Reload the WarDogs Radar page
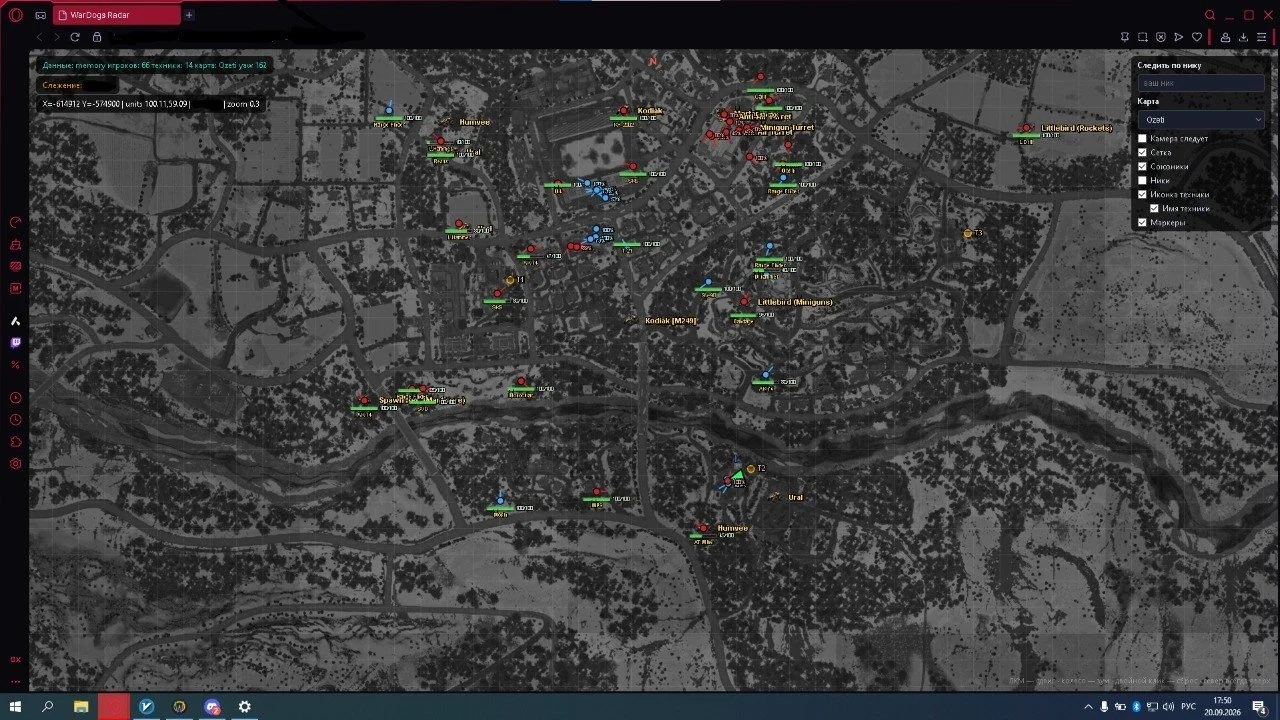1280x720 pixels. click(75, 37)
